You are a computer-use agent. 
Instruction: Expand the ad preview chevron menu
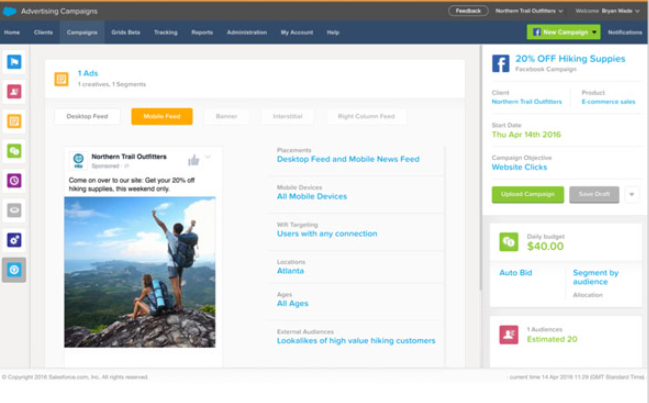[x=208, y=157]
